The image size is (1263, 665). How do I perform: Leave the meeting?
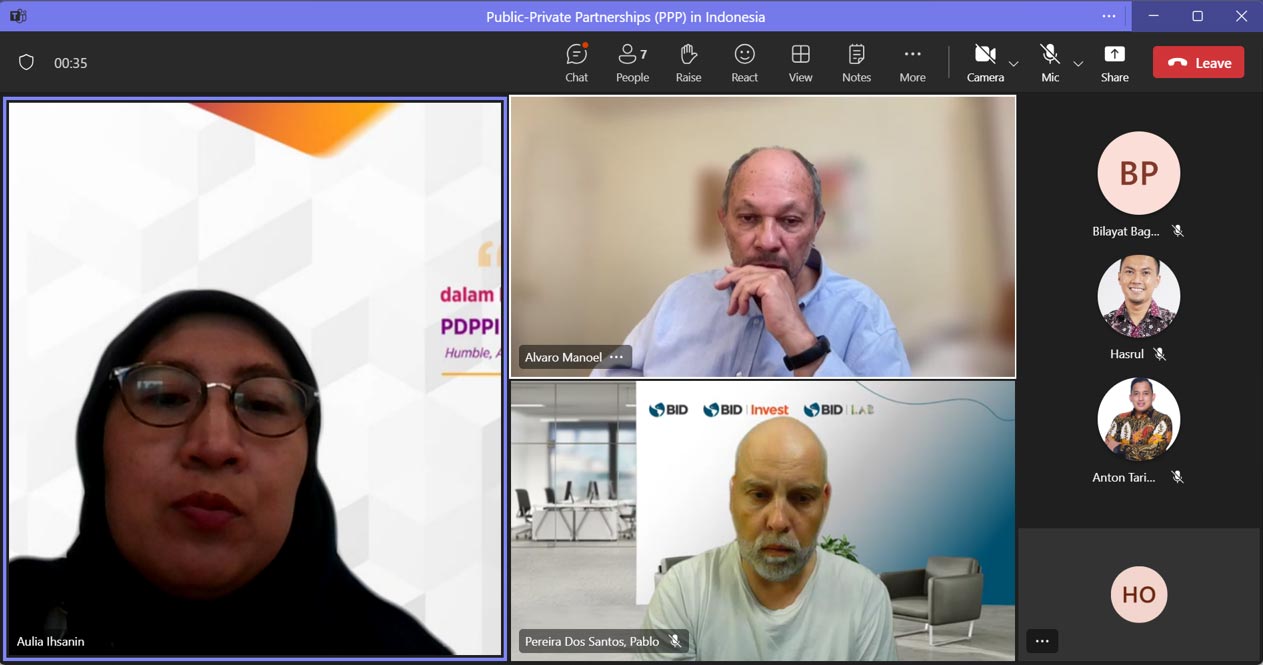[1198, 62]
